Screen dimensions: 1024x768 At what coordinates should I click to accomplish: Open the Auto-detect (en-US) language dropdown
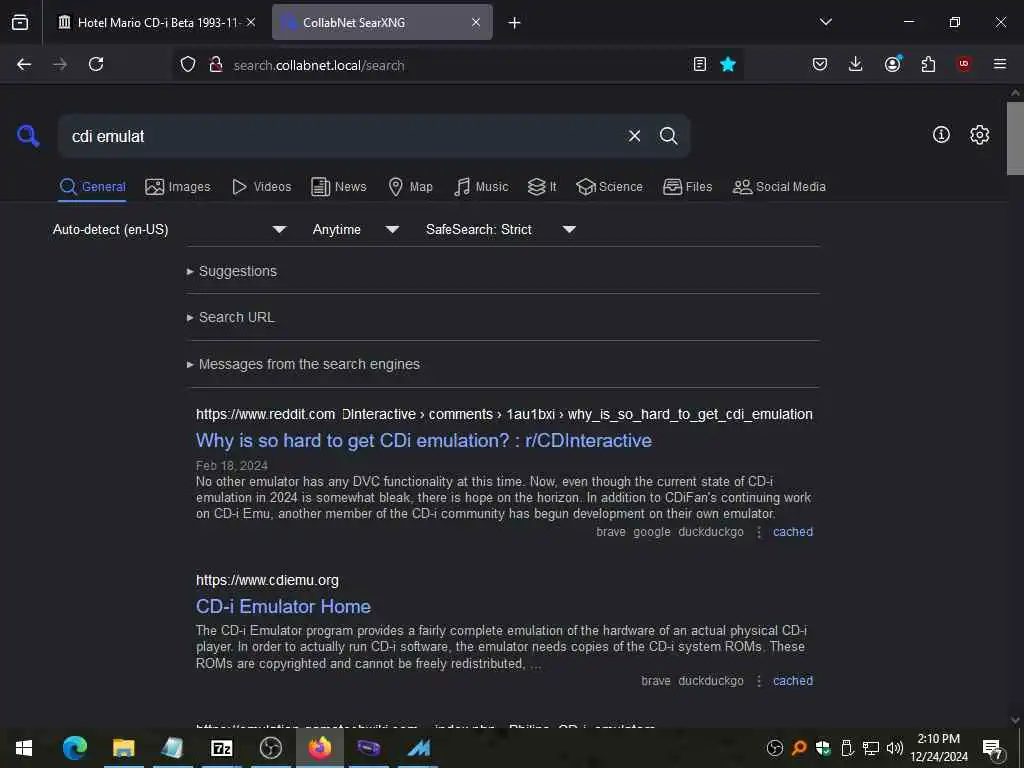click(170, 229)
